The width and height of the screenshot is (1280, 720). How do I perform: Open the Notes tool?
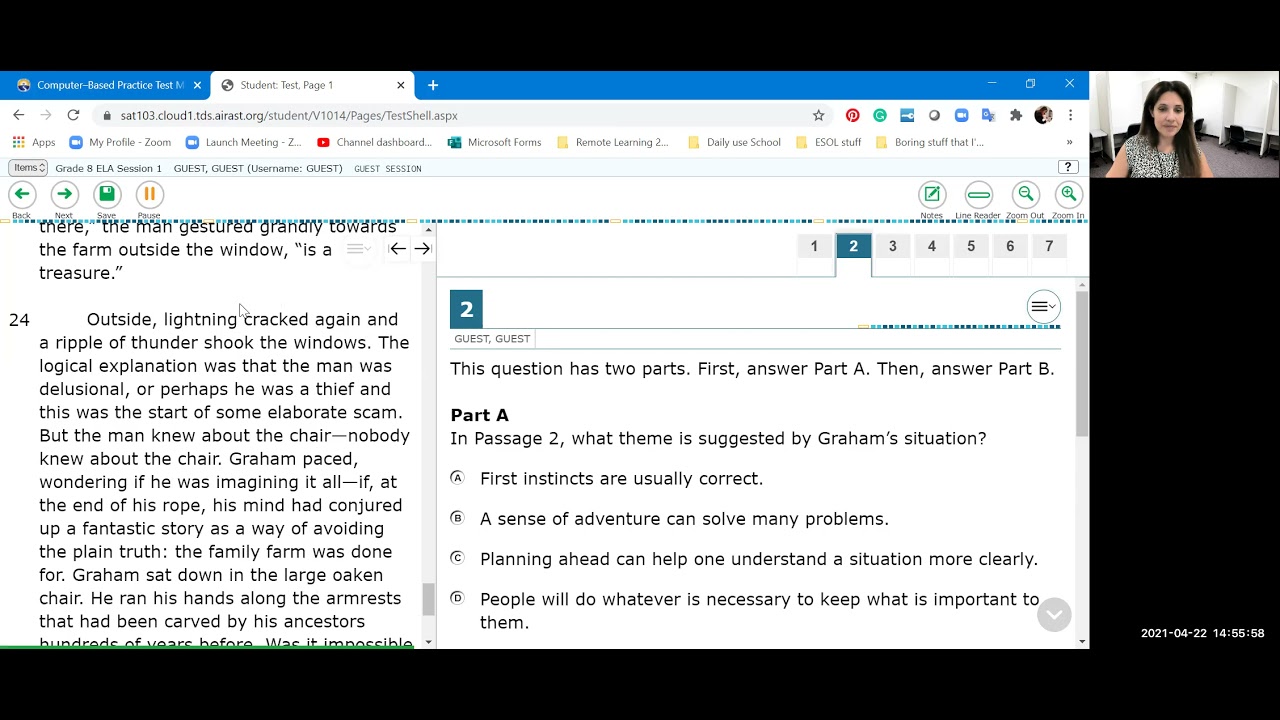pos(932,195)
